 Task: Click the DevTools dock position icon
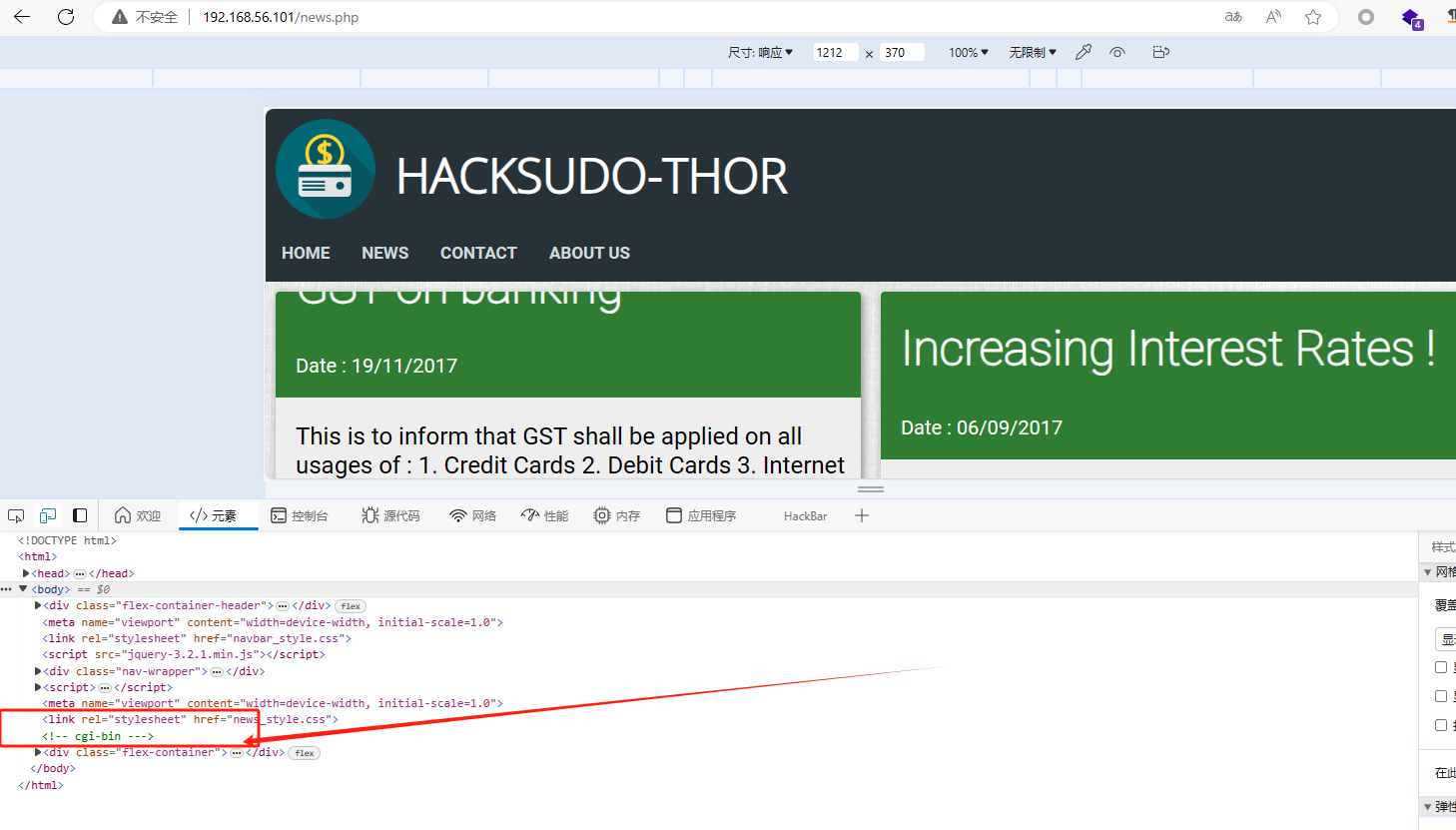[80, 515]
